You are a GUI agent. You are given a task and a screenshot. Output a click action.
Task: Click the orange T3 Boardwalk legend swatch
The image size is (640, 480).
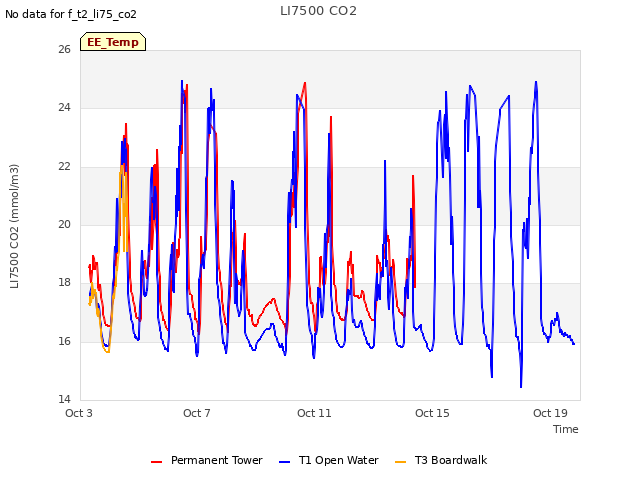(401, 462)
